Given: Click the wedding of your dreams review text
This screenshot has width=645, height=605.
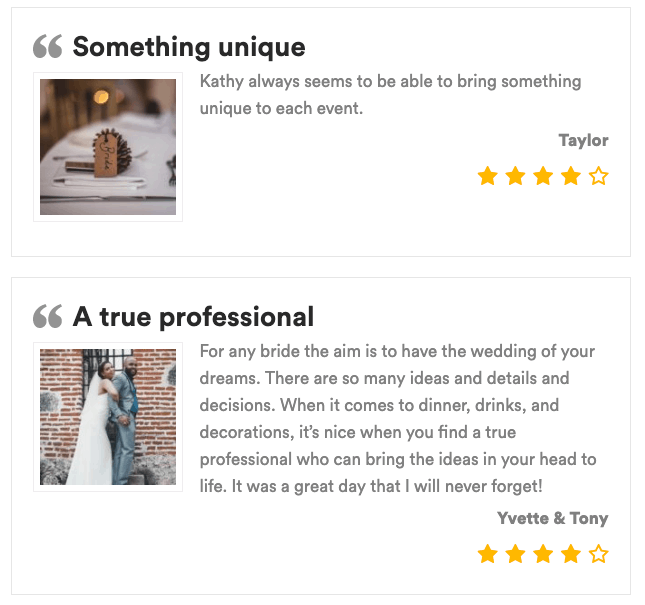Looking at the screenshot, I should click(x=397, y=419).
